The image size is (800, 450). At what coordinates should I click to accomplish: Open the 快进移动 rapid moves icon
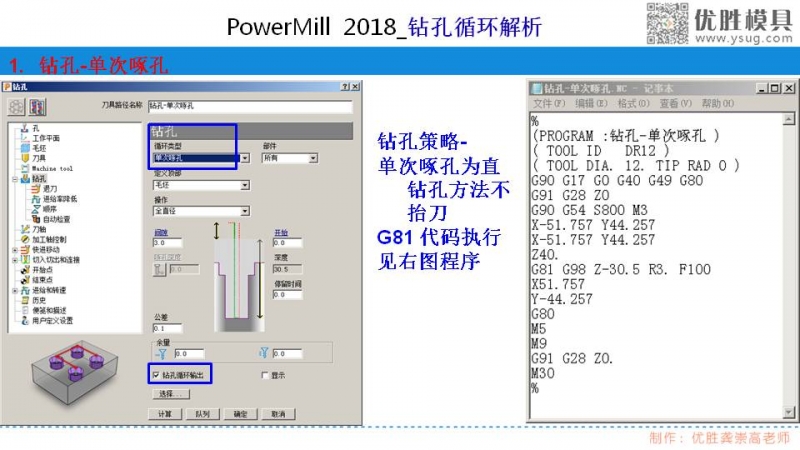tap(24, 249)
